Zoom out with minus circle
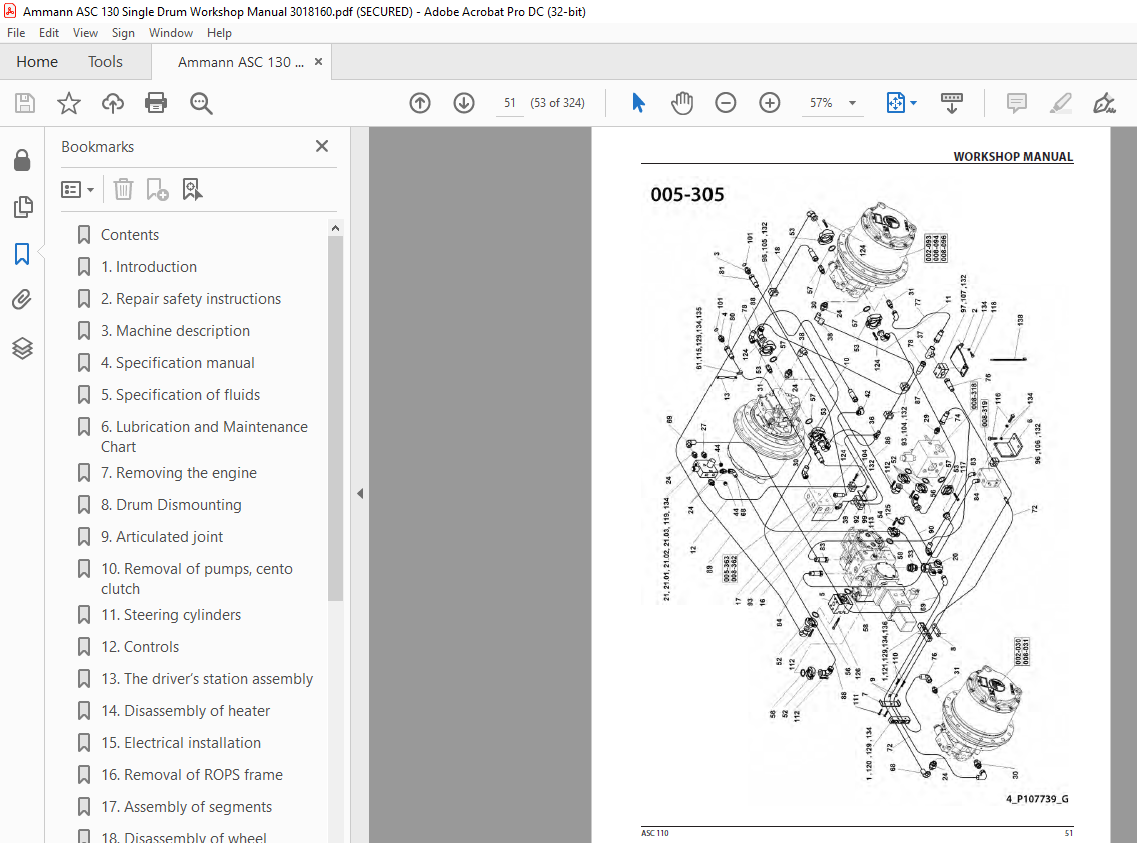The width and height of the screenshot is (1137, 843). (x=725, y=103)
